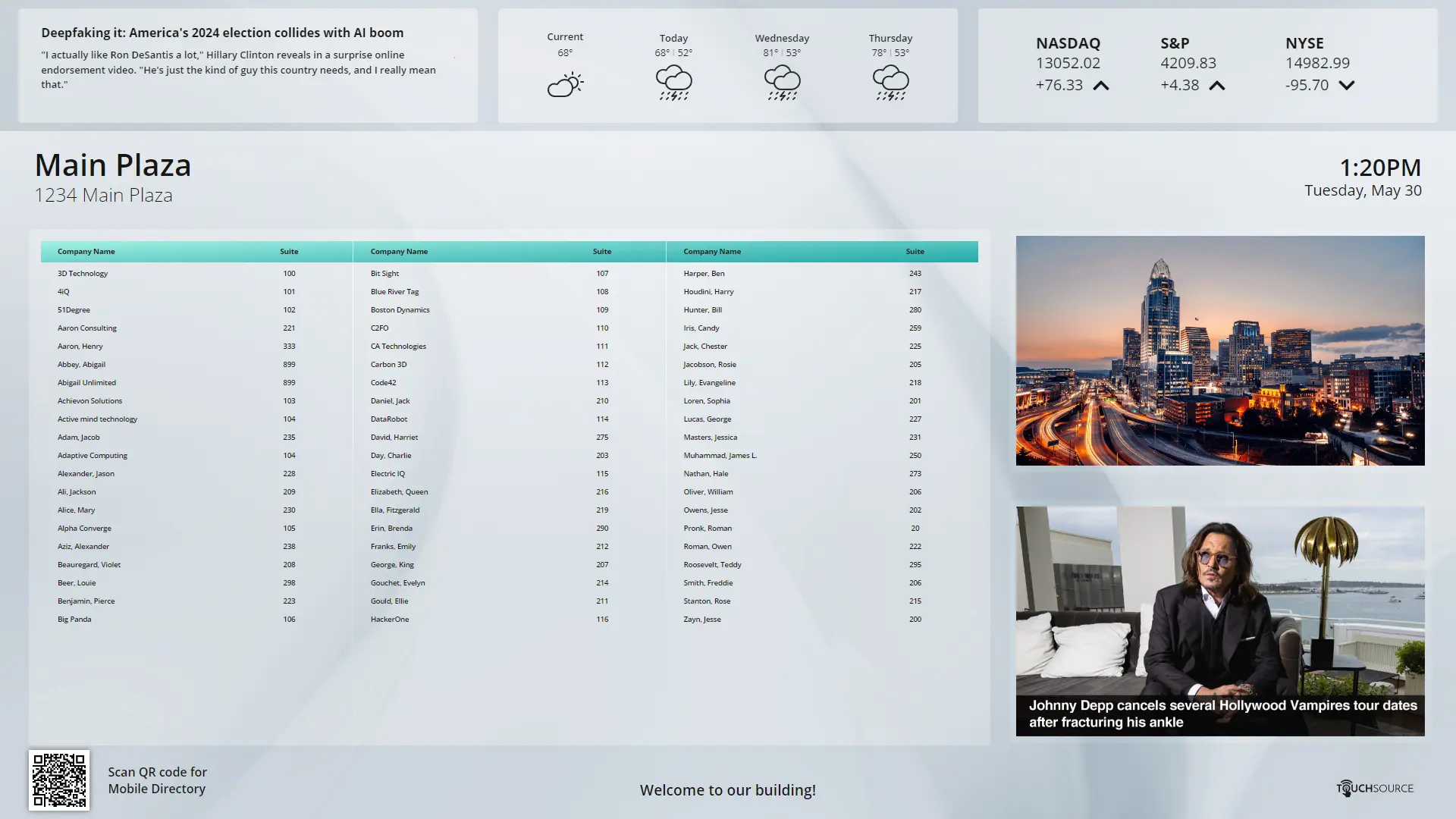Select Electric IQ listing
The image size is (1456, 819).
[x=510, y=474]
